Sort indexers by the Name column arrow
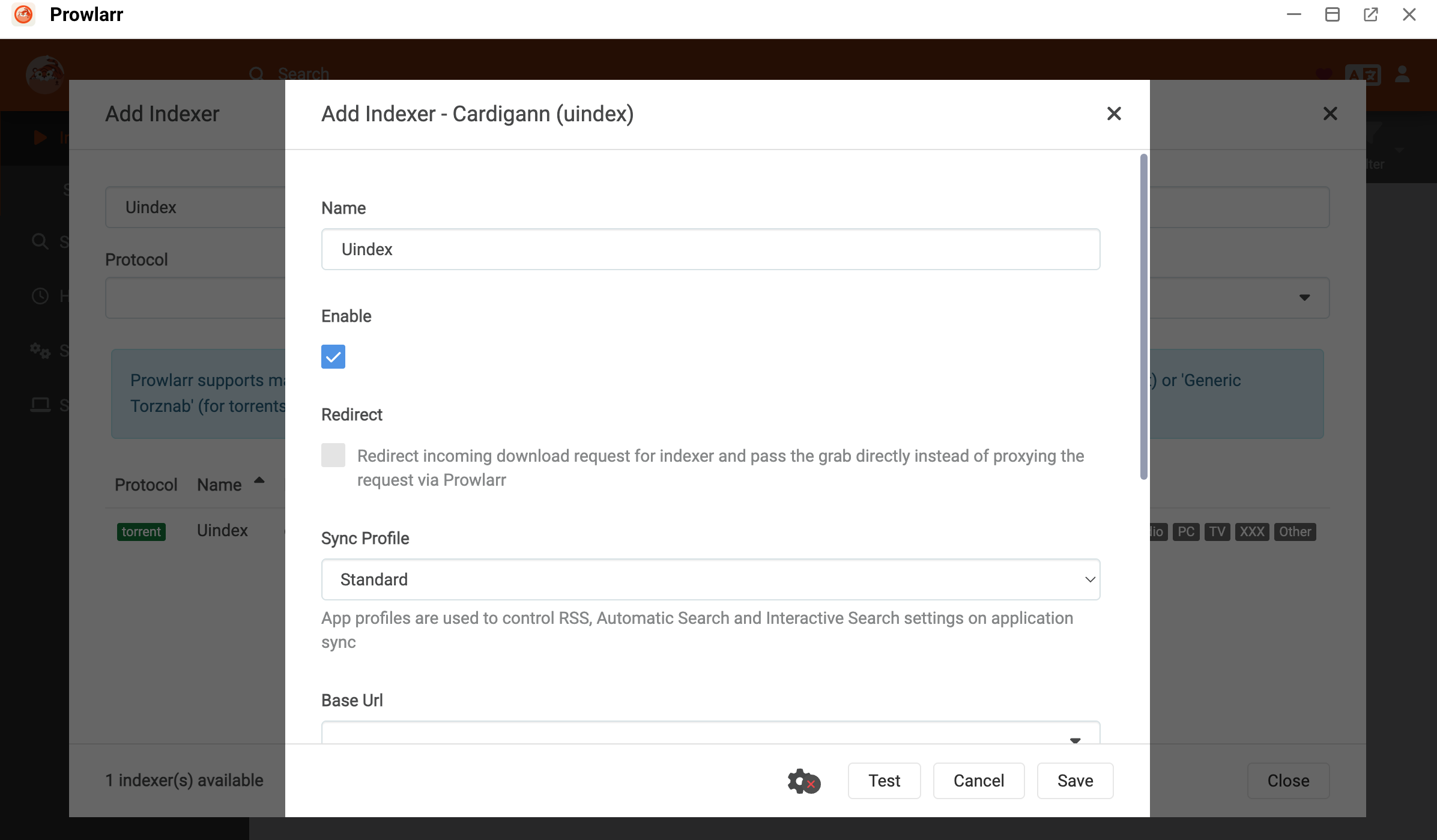Image resolution: width=1437 pixels, height=840 pixels. click(259, 480)
